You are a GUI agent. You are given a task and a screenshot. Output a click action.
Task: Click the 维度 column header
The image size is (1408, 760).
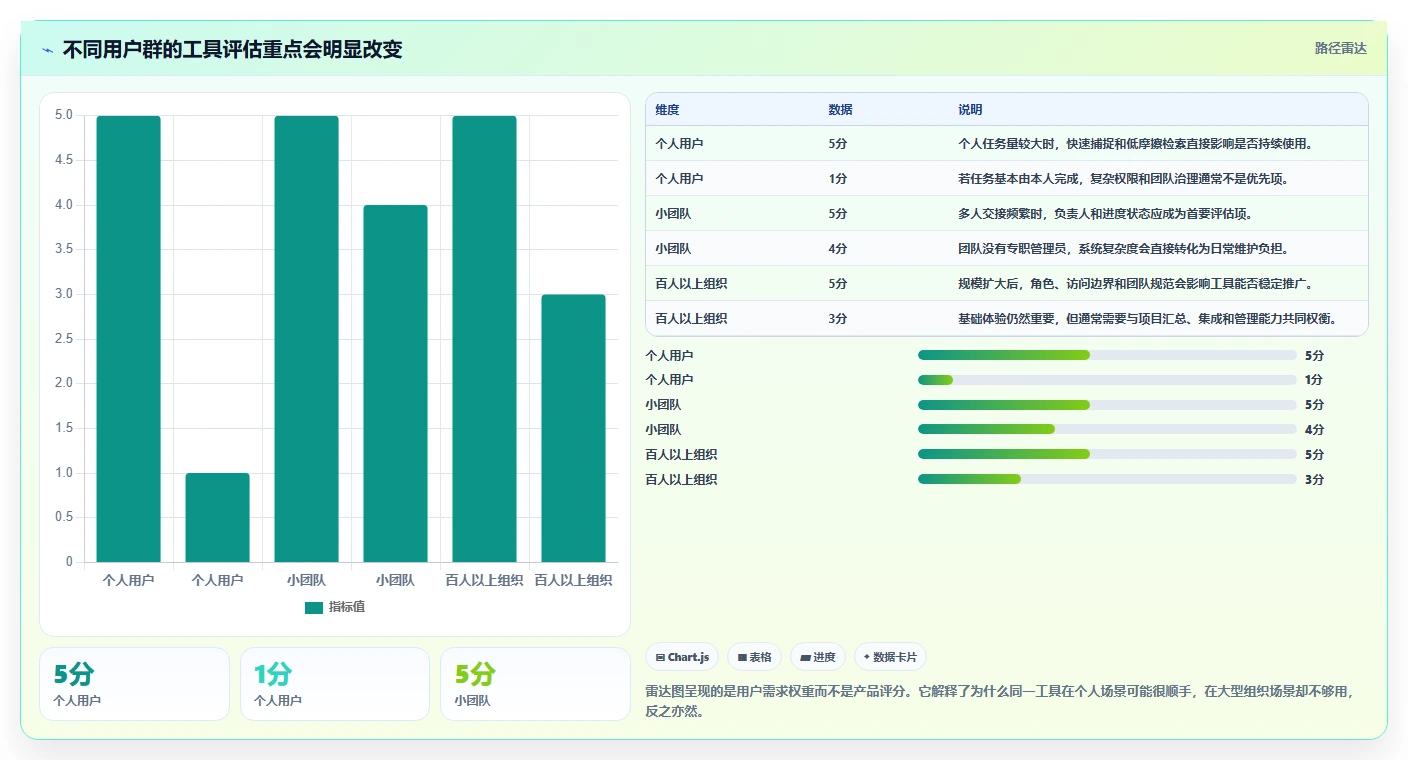[x=667, y=110]
